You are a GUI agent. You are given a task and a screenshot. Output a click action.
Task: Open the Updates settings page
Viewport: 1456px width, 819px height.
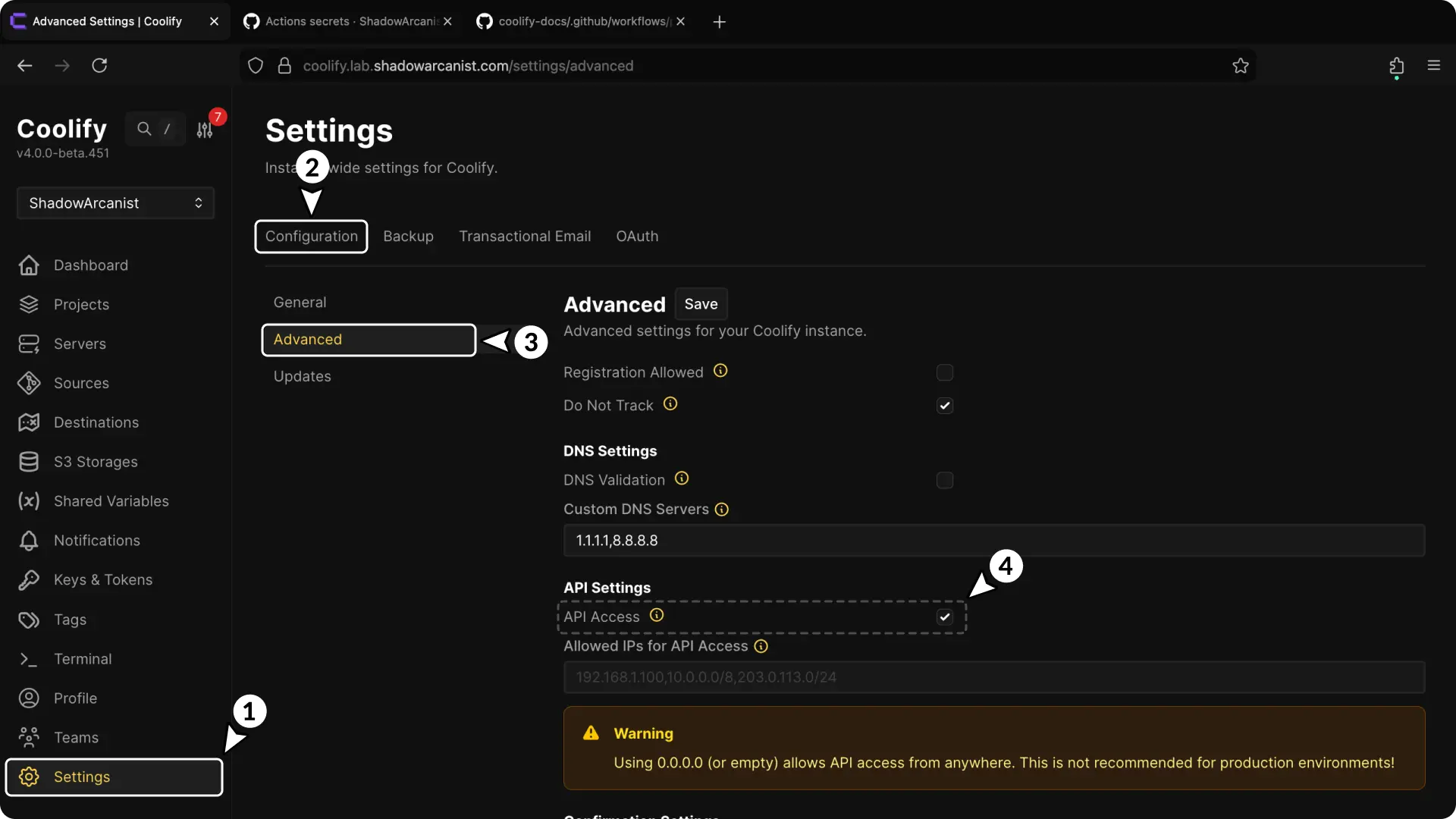click(302, 376)
